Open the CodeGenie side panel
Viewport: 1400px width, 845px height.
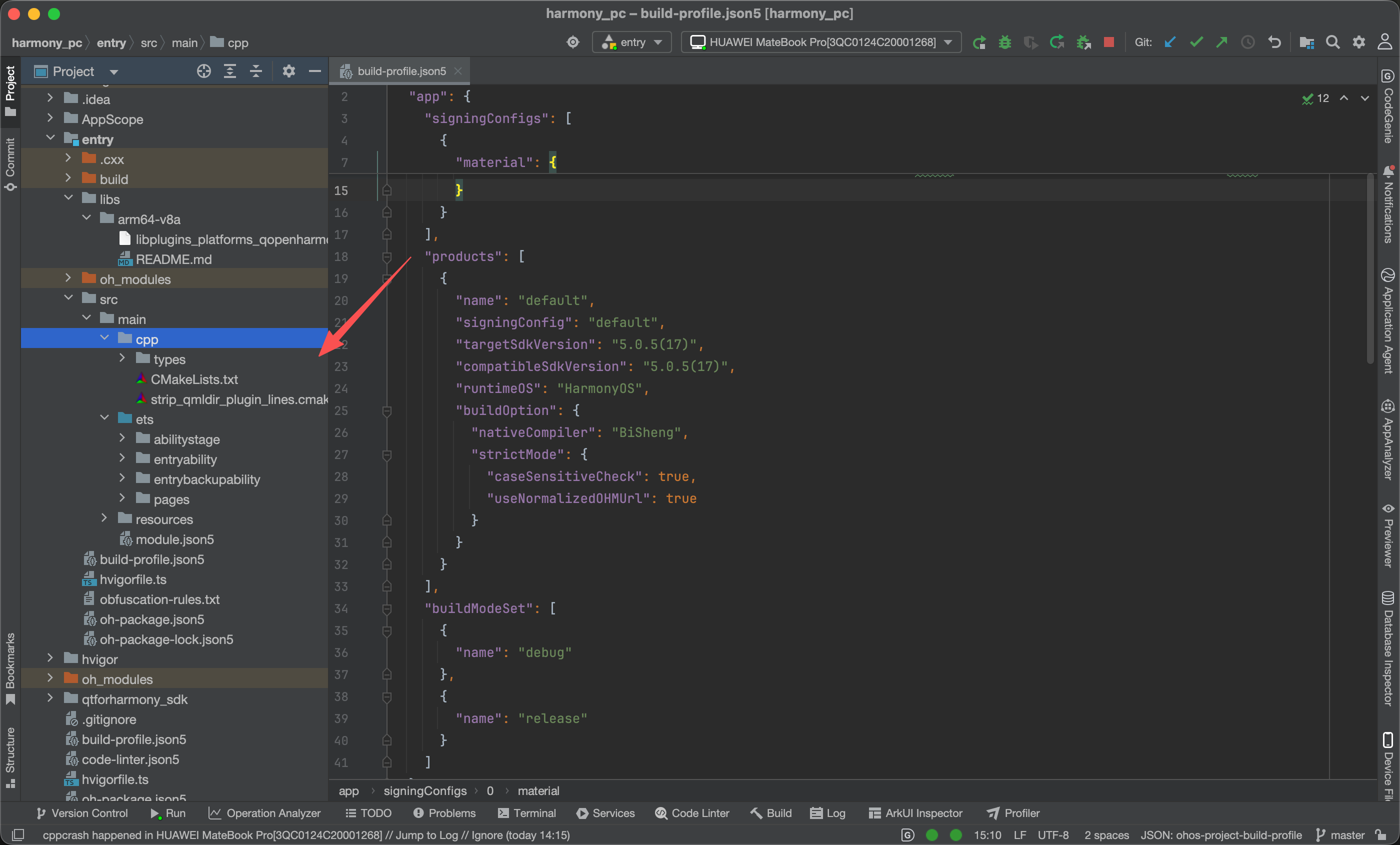[1387, 106]
